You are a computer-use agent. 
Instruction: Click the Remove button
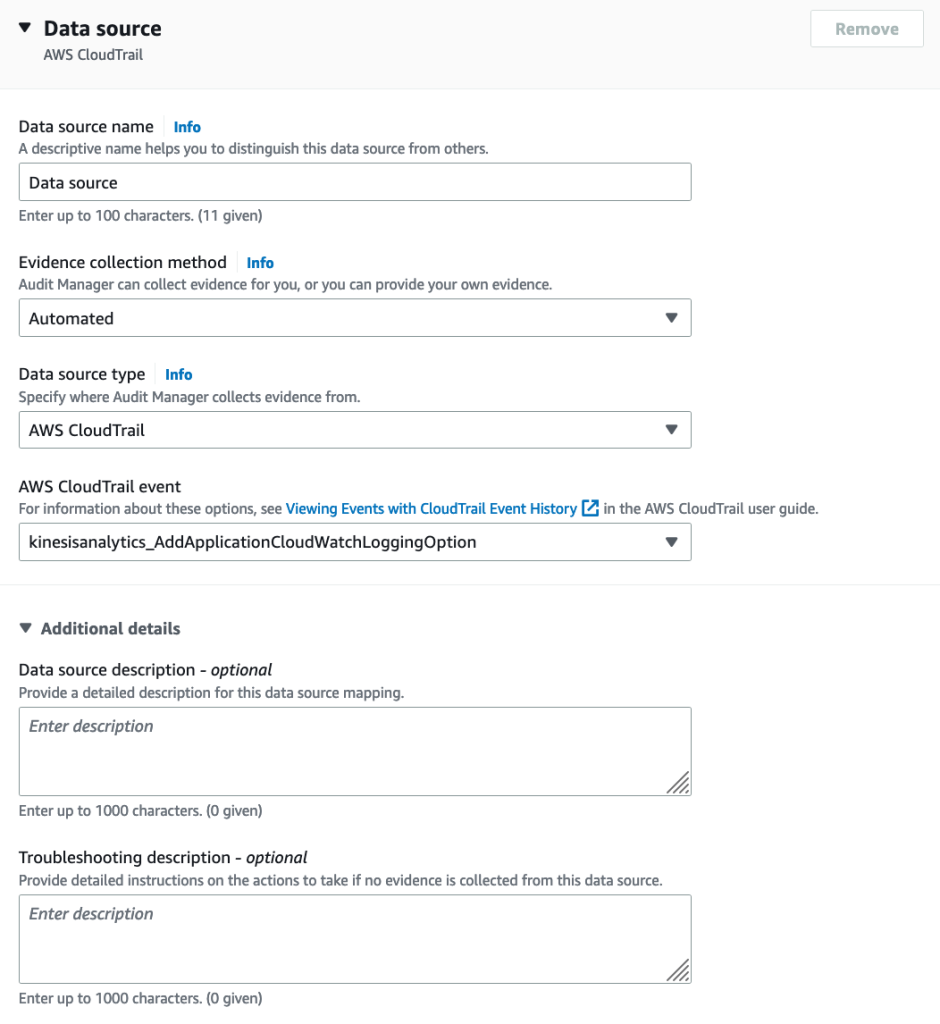(x=866, y=28)
